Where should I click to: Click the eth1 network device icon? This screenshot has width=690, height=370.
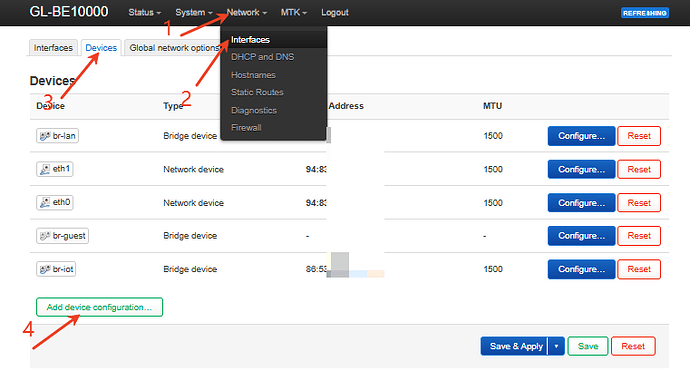coord(44,169)
